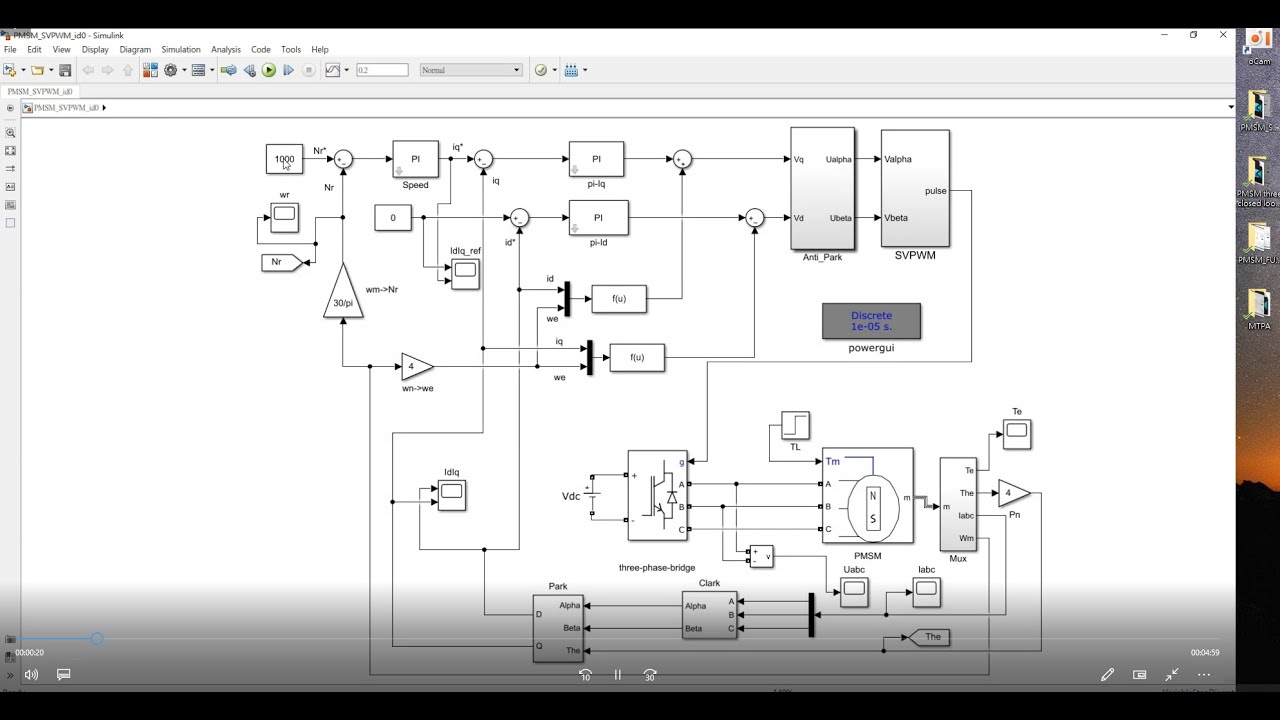
Task: Click the Model Advisor checkmark icon
Action: [541, 70]
